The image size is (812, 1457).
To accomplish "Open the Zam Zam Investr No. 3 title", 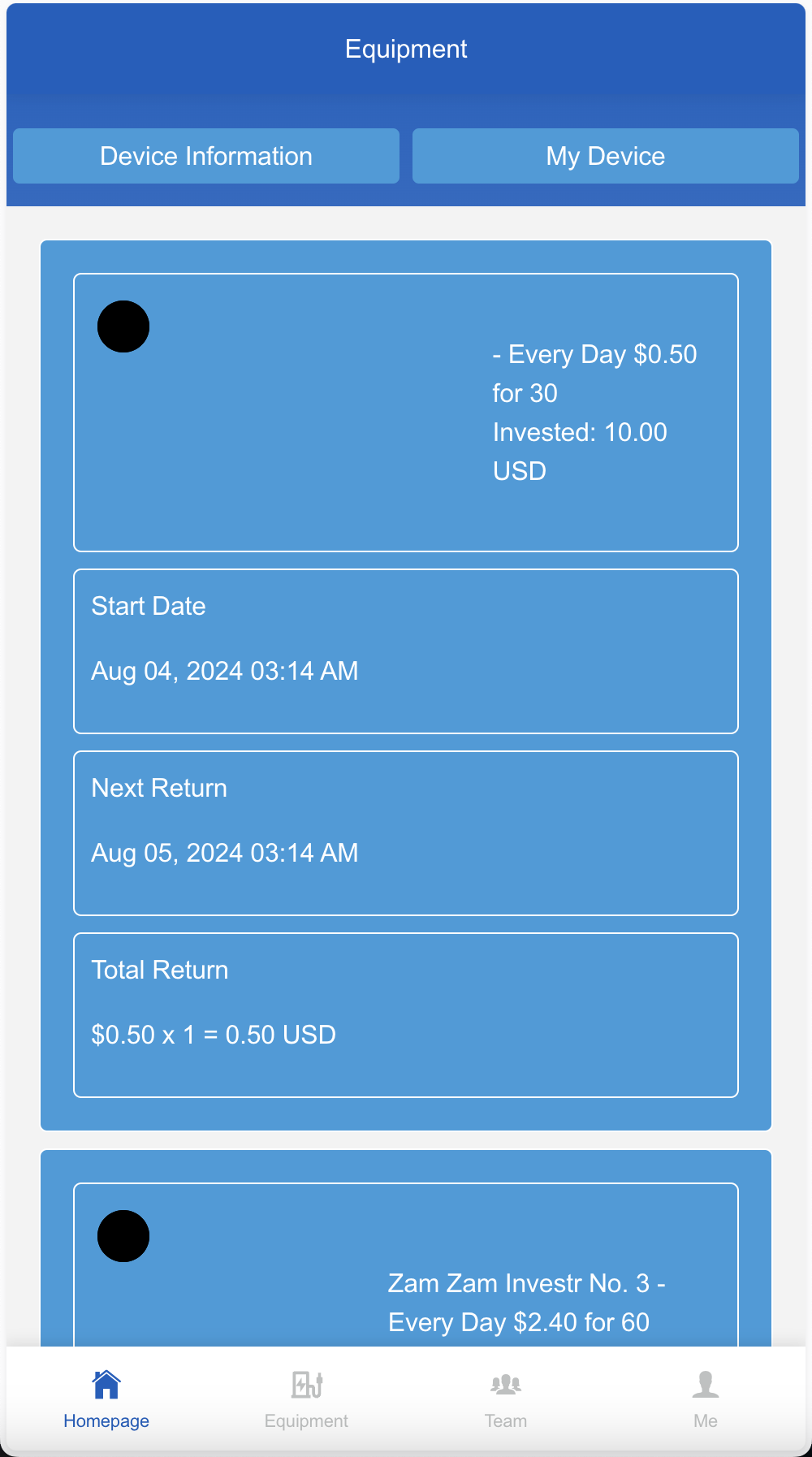I will click(x=527, y=1283).
